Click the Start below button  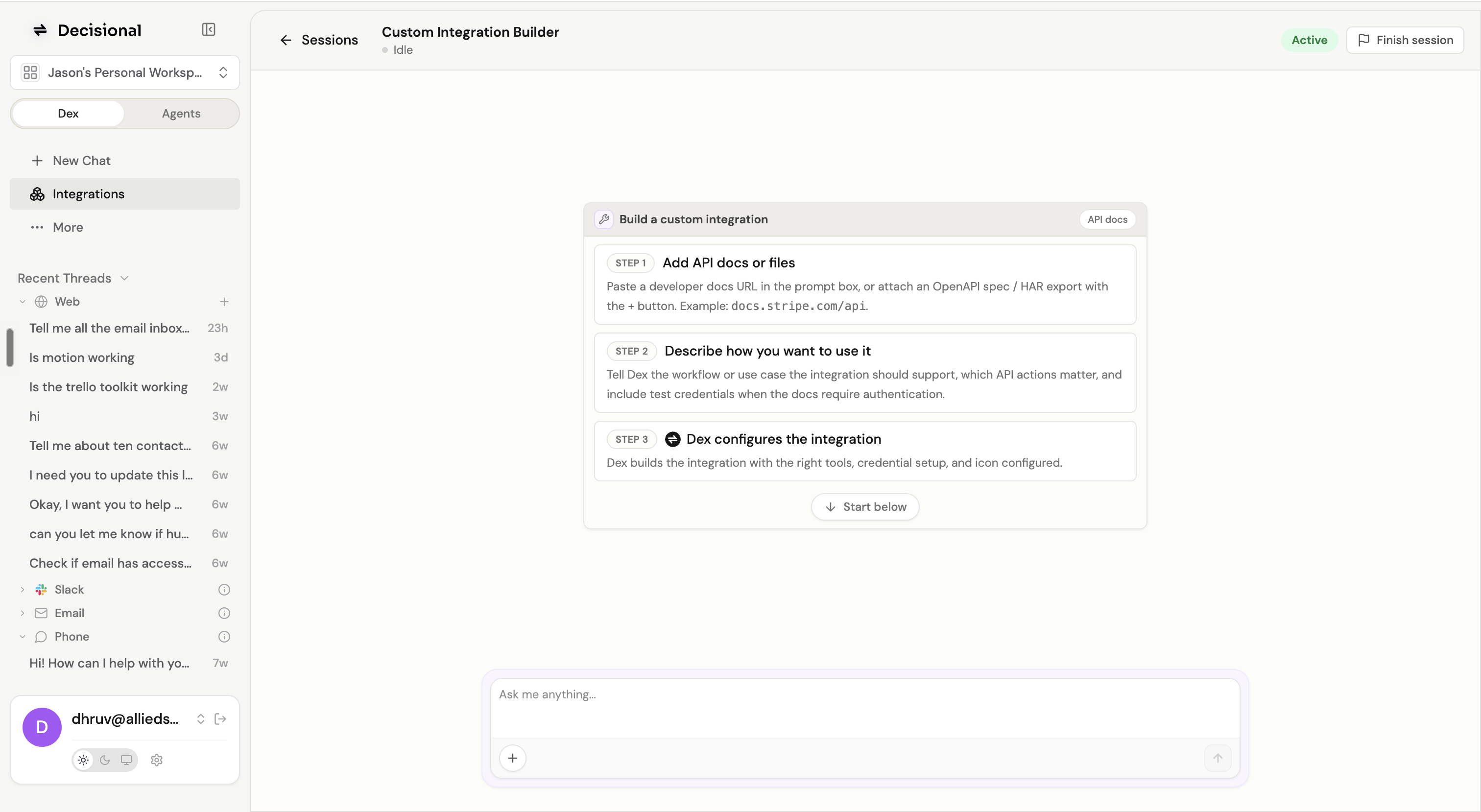tap(865, 506)
